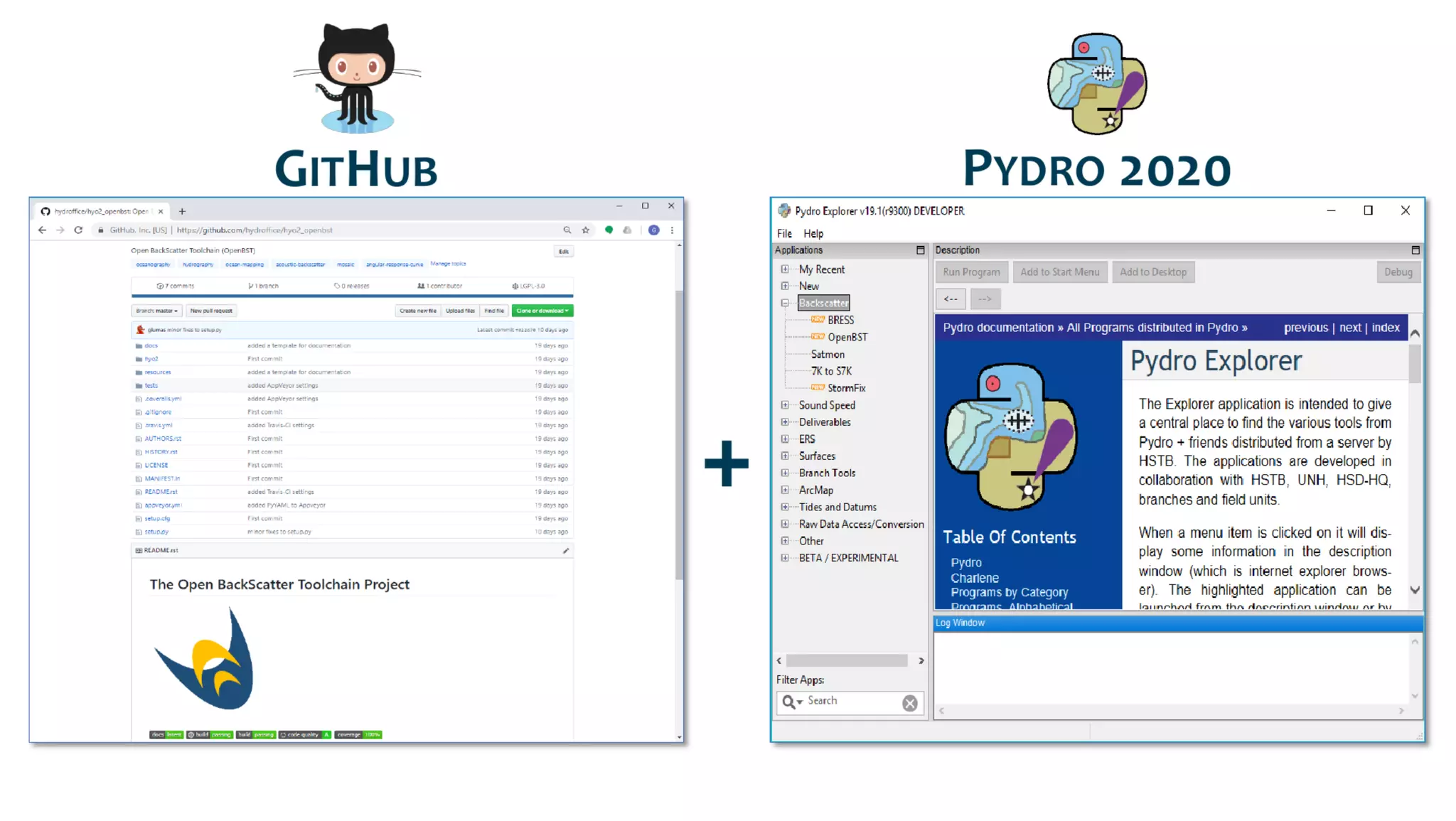The image size is (1456, 821).
Task: Click the GitHub address bar URL
Action: point(255,230)
